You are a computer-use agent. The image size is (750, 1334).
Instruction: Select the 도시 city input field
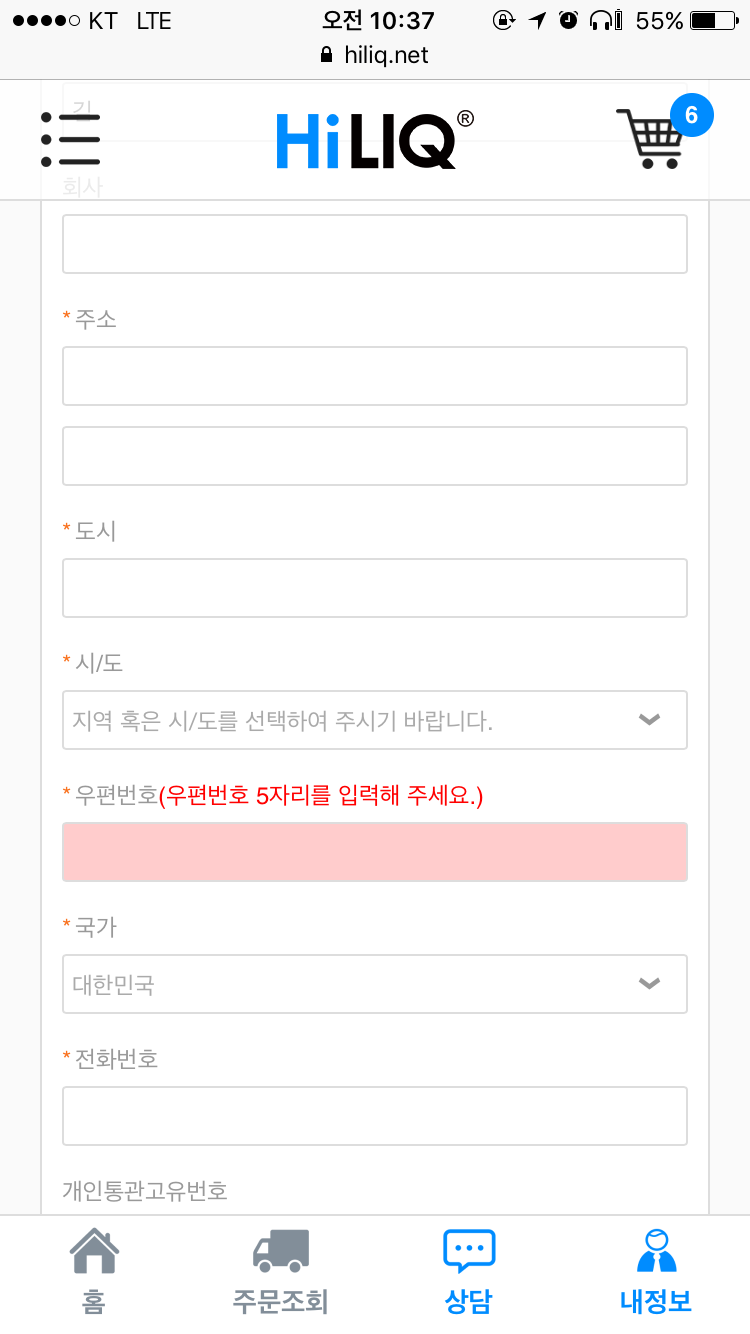pos(375,588)
